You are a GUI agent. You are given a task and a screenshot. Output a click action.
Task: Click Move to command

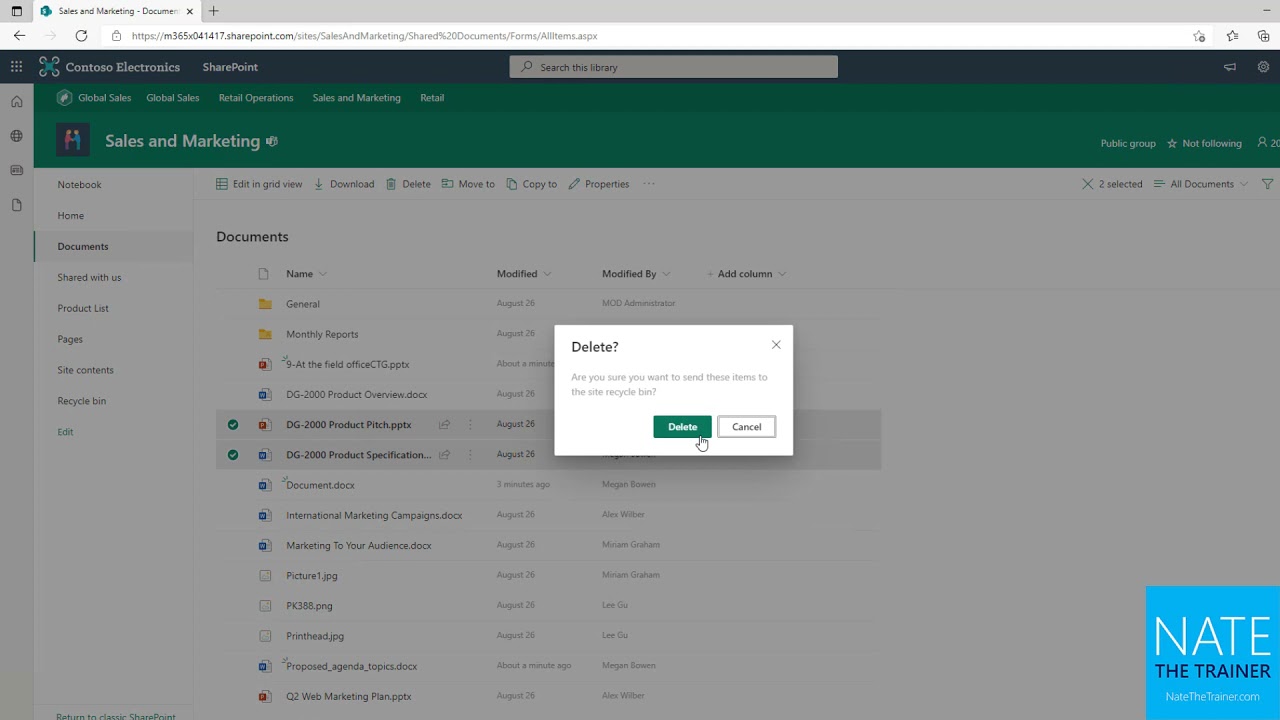click(x=468, y=184)
